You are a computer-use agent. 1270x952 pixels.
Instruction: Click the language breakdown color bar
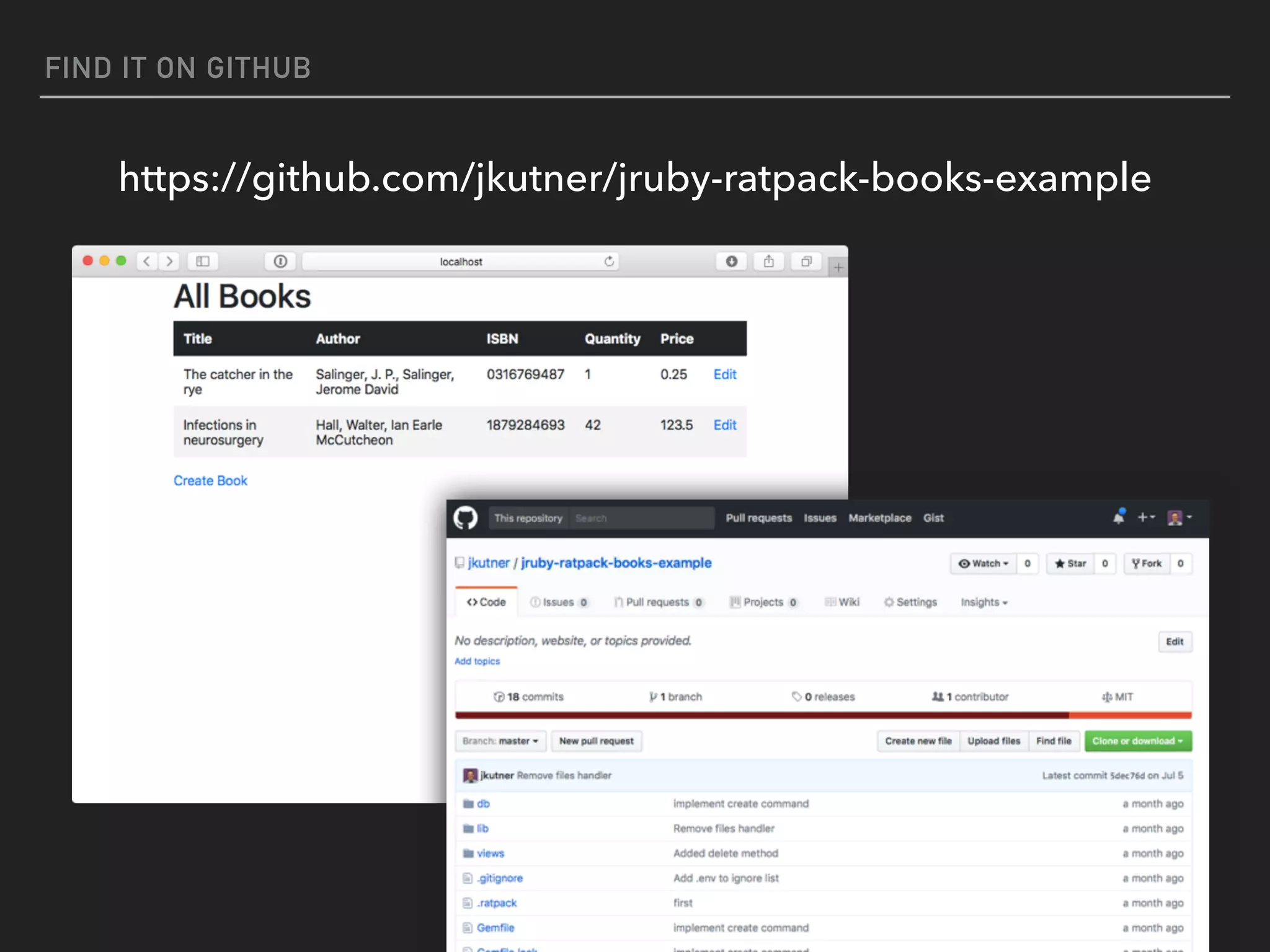tap(823, 715)
